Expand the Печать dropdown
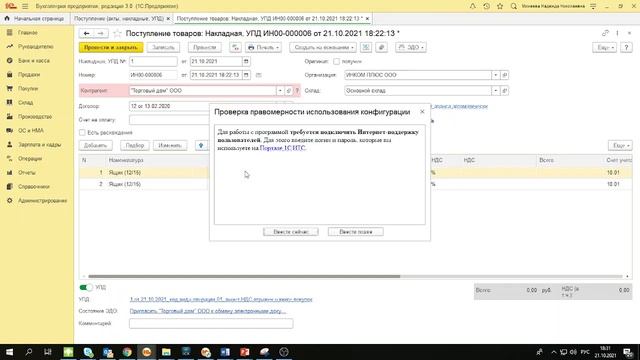640x360 pixels. point(263,47)
